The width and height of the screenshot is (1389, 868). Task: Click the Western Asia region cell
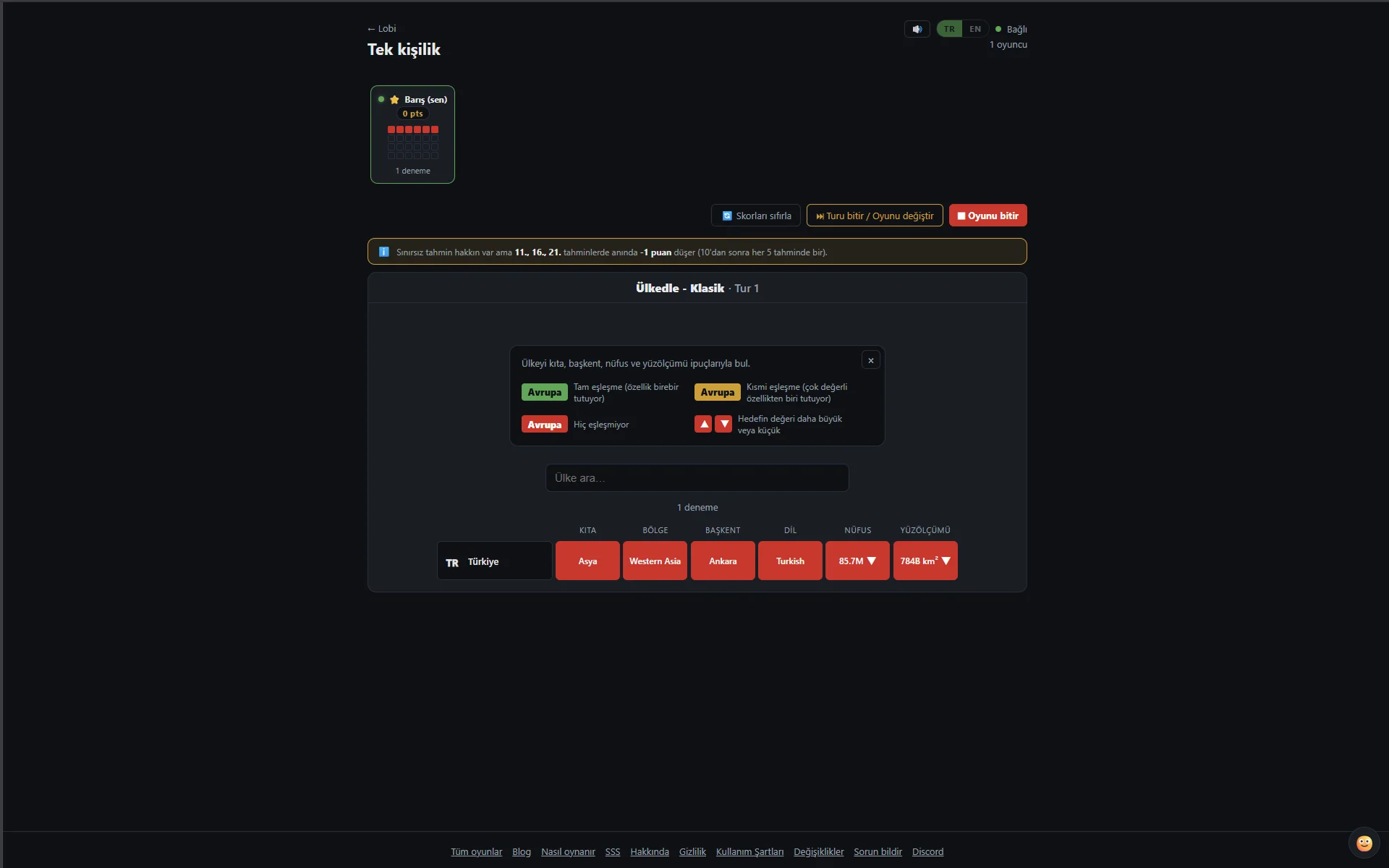[x=655, y=561]
